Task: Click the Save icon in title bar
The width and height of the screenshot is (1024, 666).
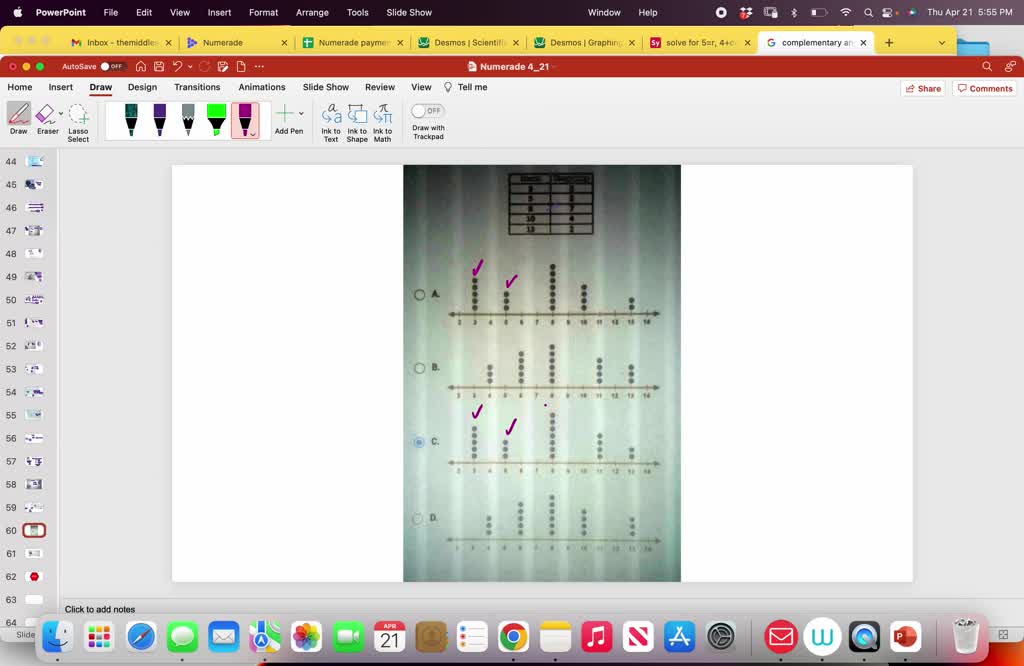Action: click(x=159, y=67)
